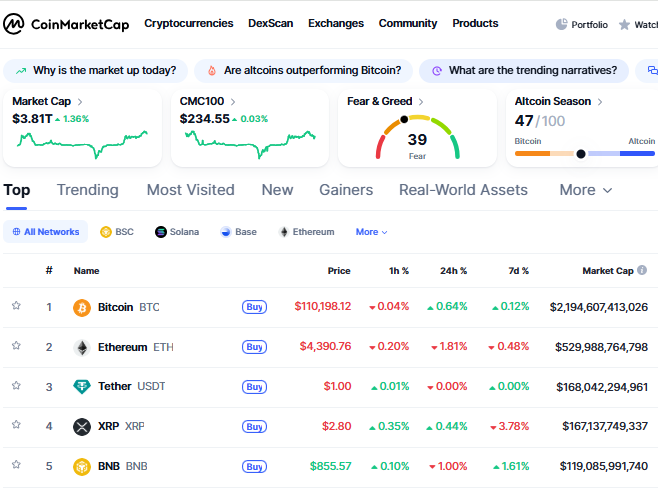Expand the More networks dropdown
Image resolution: width=658 pixels, height=489 pixels.
(371, 232)
